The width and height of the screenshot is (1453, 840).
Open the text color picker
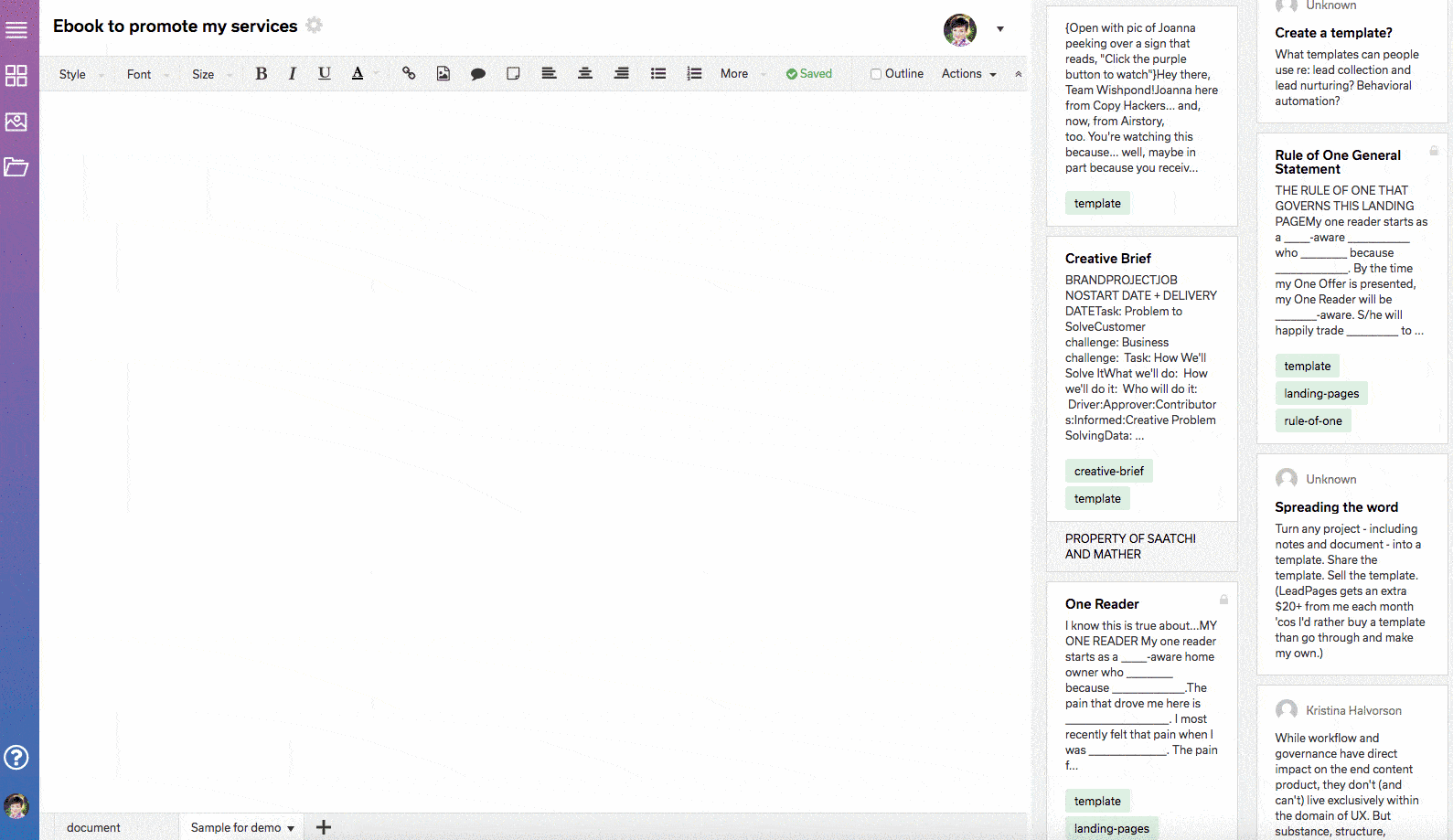[x=358, y=74]
